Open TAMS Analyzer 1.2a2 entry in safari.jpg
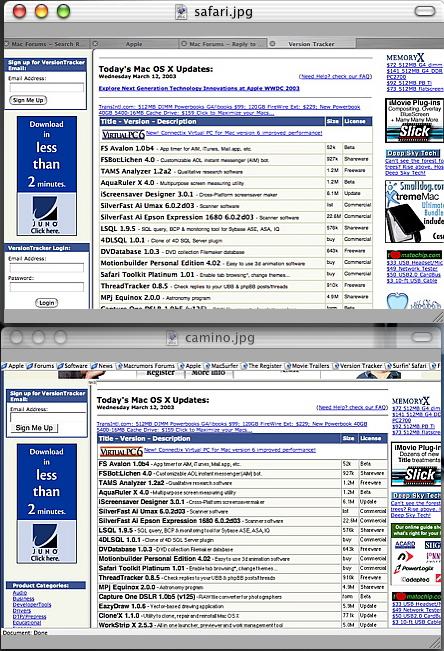Image resolution: width=444 pixels, height=651 pixels. [x=136, y=171]
